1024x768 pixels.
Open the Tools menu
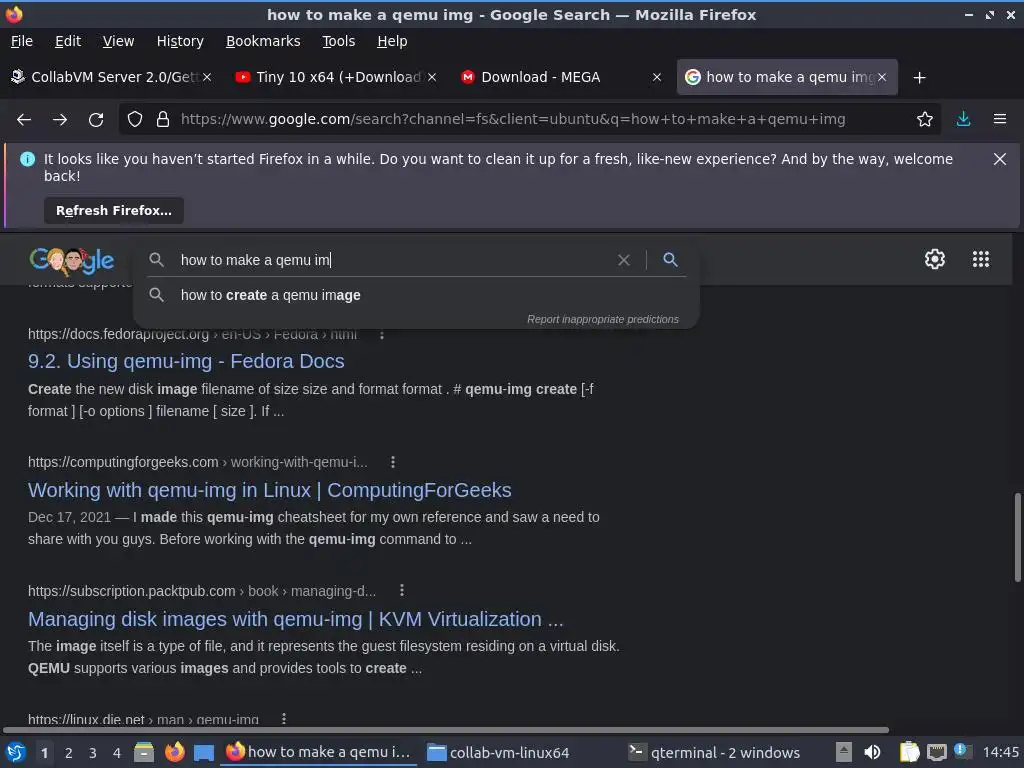tap(338, 41)
